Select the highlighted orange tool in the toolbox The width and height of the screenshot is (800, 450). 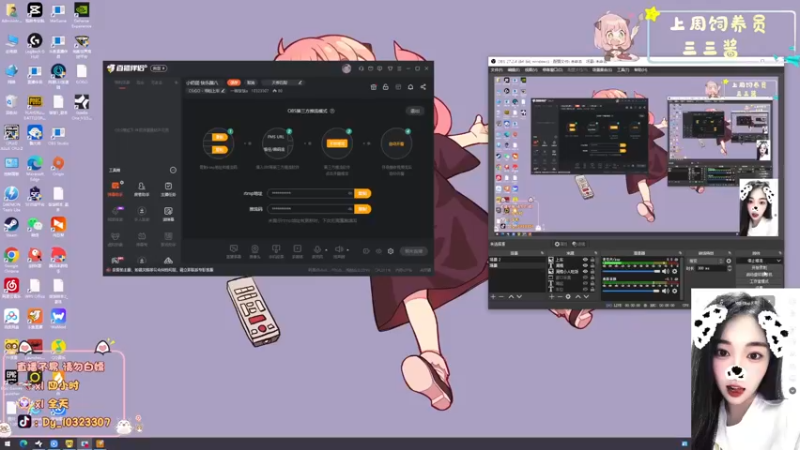pos(115,187)
